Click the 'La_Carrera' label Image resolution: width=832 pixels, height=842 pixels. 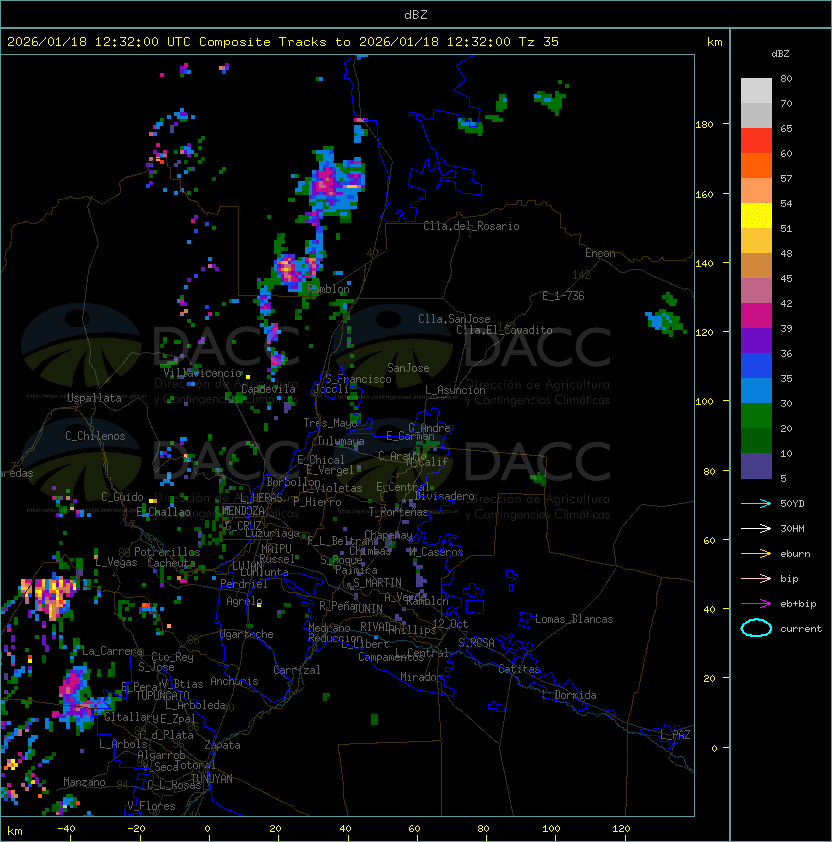tap(112, 651)
